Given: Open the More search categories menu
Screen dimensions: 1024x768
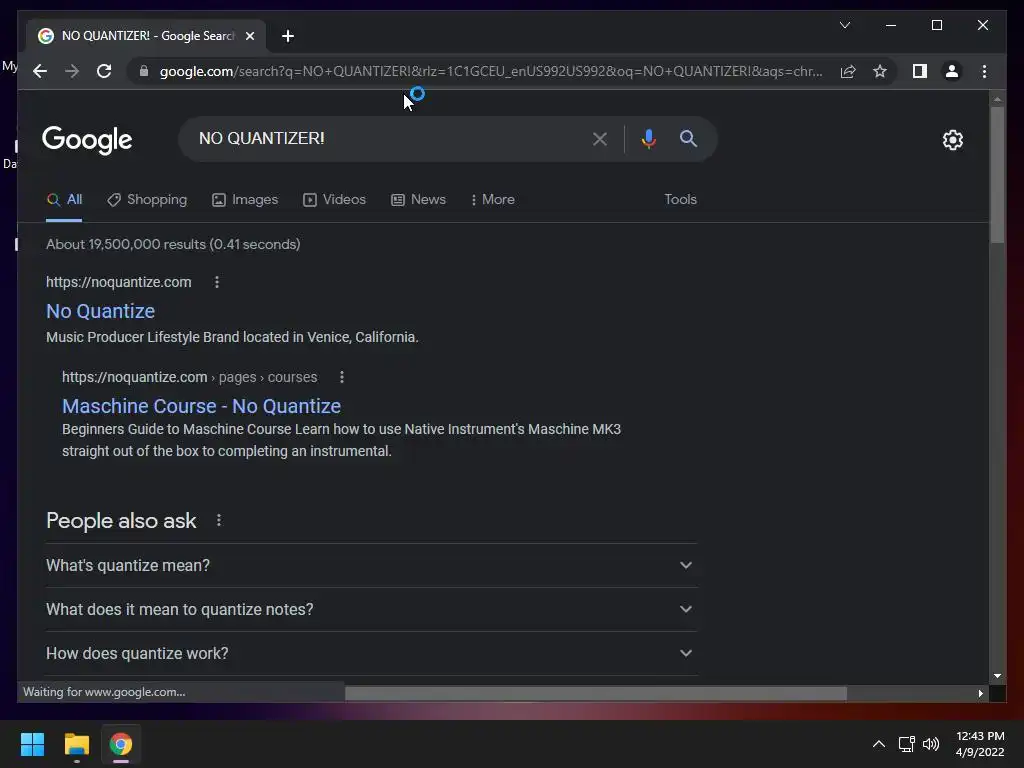Looking at the screenshot, I should [x=492, y=199].
